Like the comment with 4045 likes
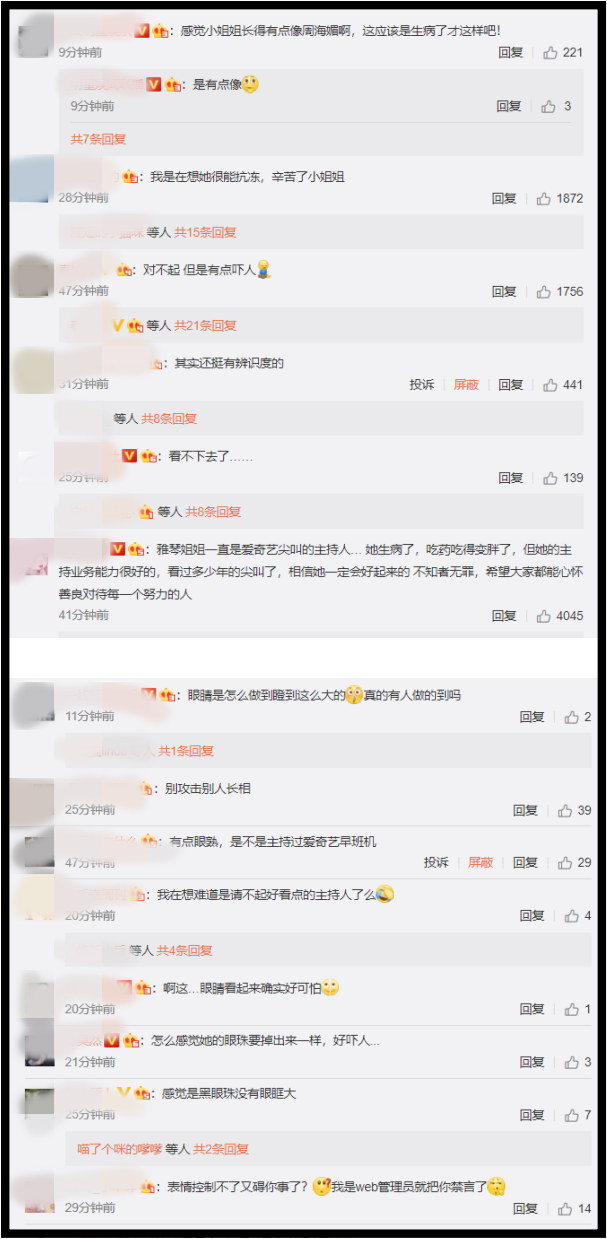 click(x=543, y=616)
